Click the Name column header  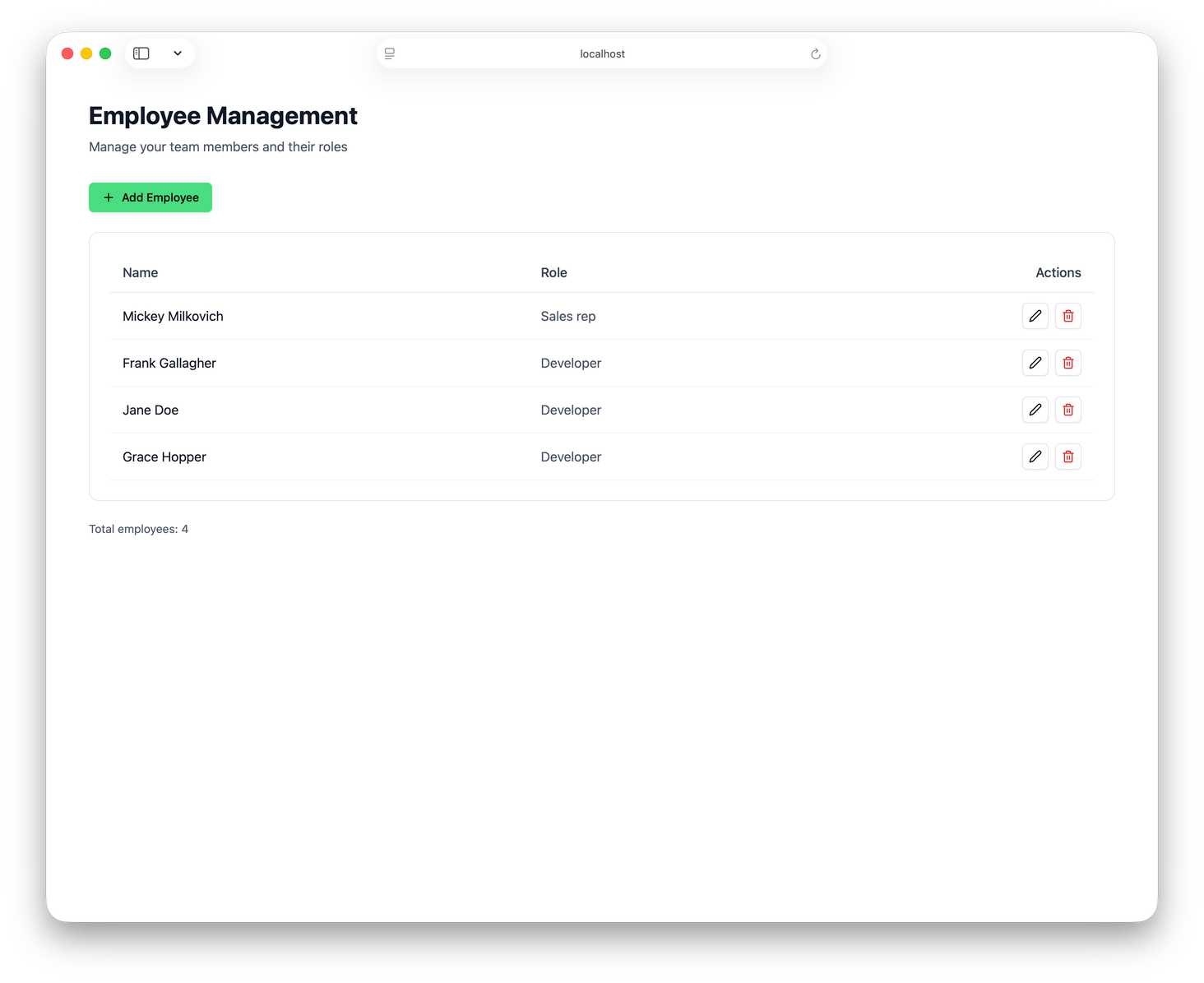point(141,273)
